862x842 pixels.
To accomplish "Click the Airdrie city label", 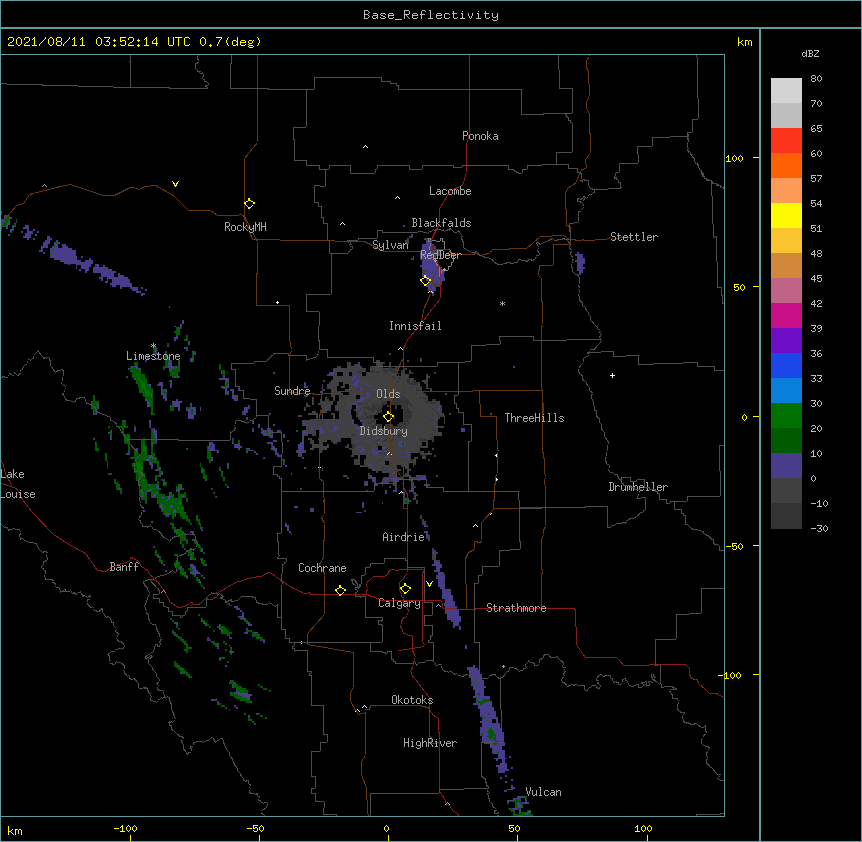I will click(x=404, y=537).
